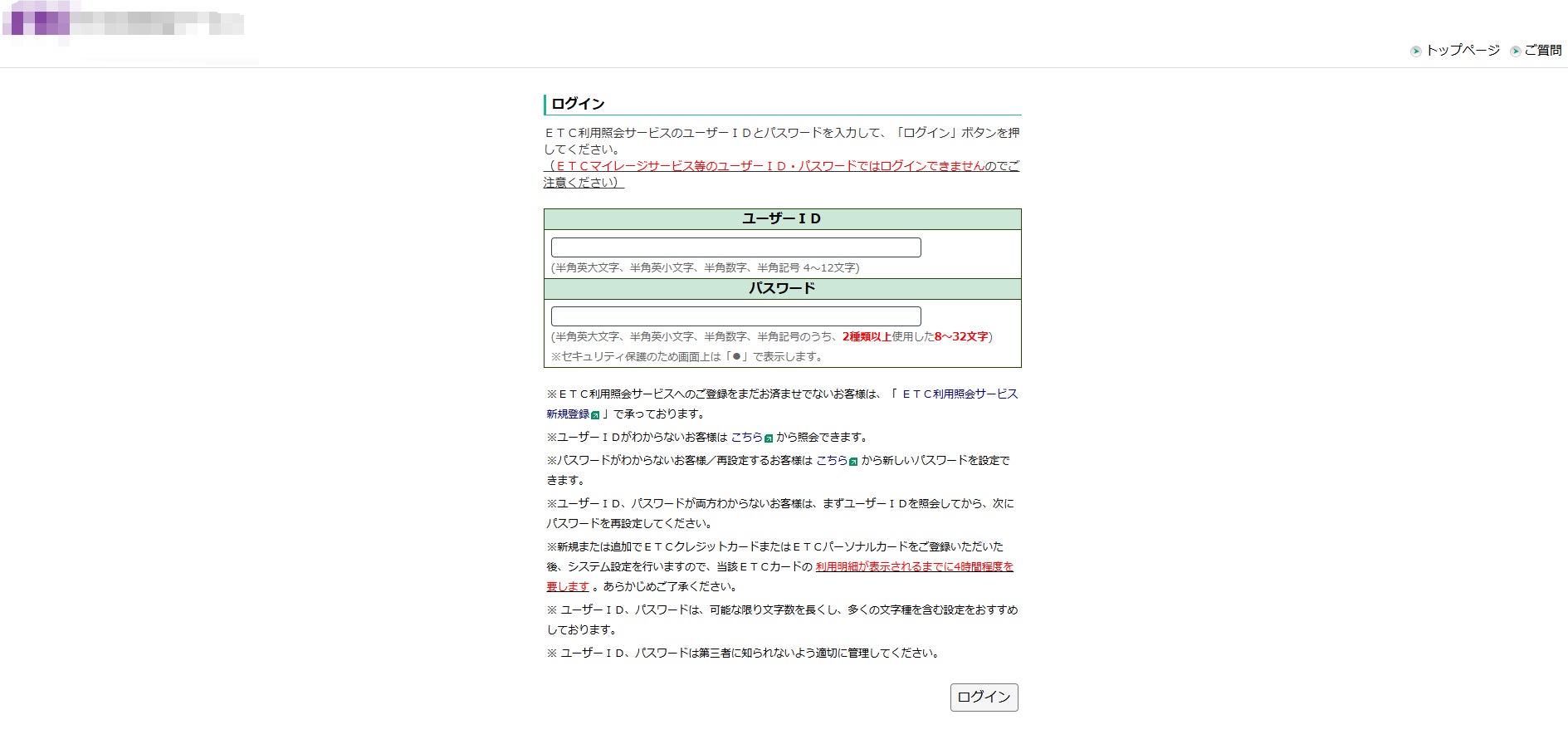Click red 2種類以上 password requirement text

[867, 336]
